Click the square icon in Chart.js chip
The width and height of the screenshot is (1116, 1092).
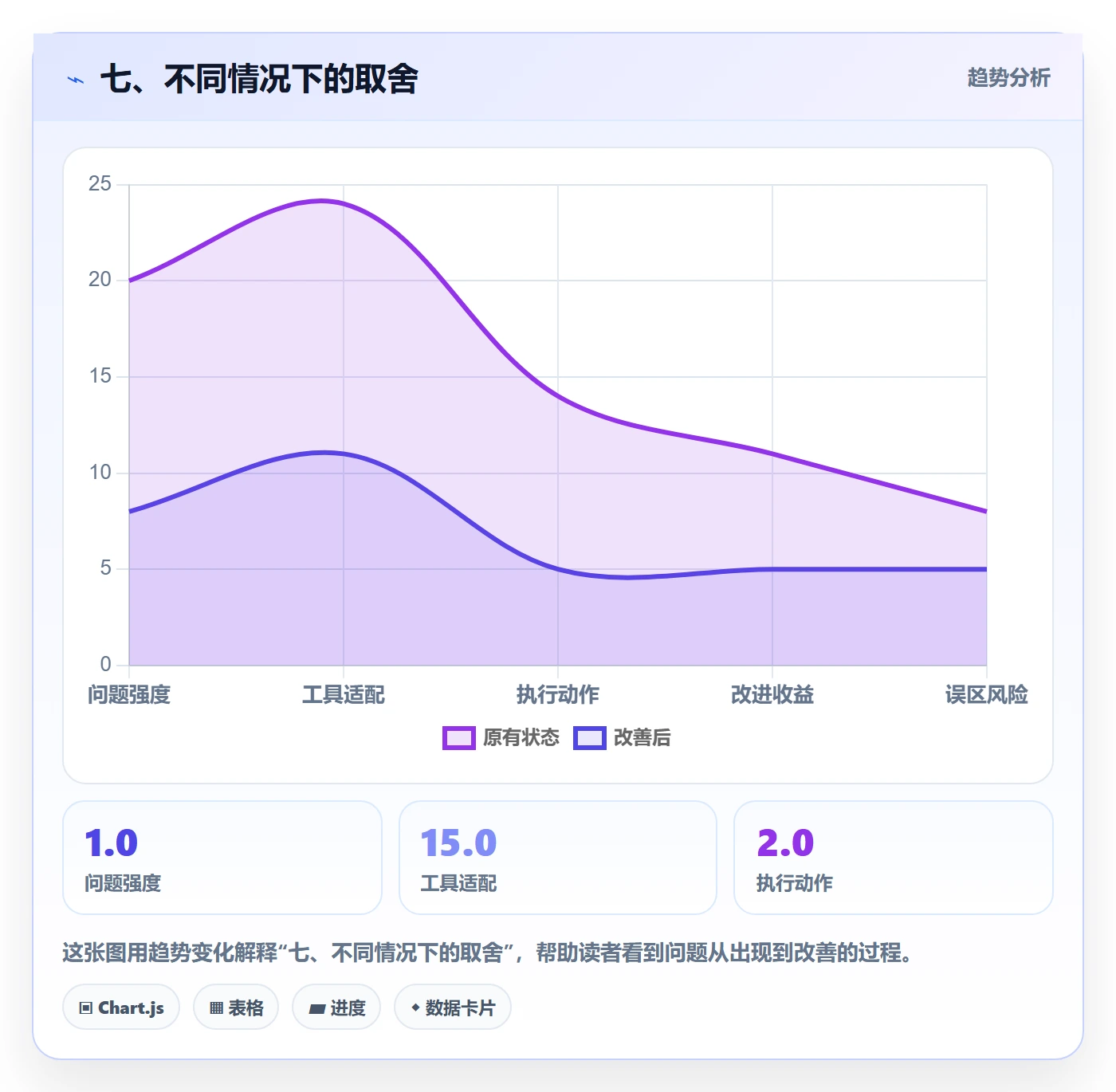pyautogui.click(x=86, y=1008)
